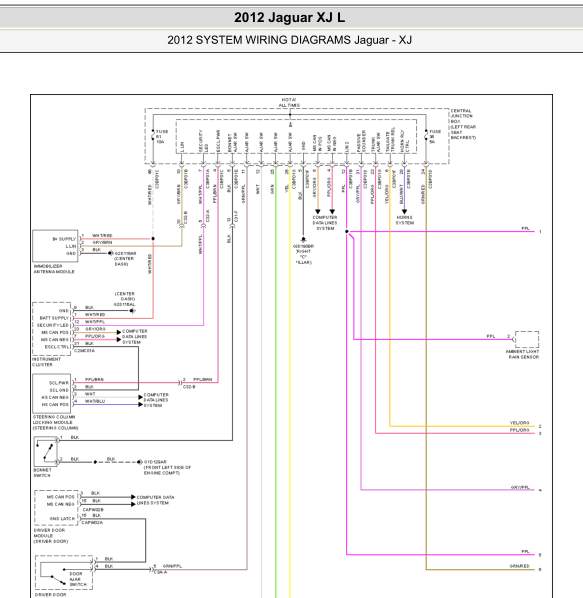
Task: Click the 'B+ SUPPLY' pin label
Action: pyautogui.click(x=64, y=239)
